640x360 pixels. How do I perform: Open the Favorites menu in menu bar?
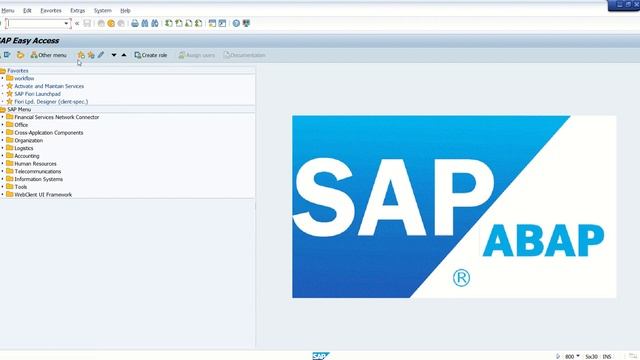click(x=51, y=11)
